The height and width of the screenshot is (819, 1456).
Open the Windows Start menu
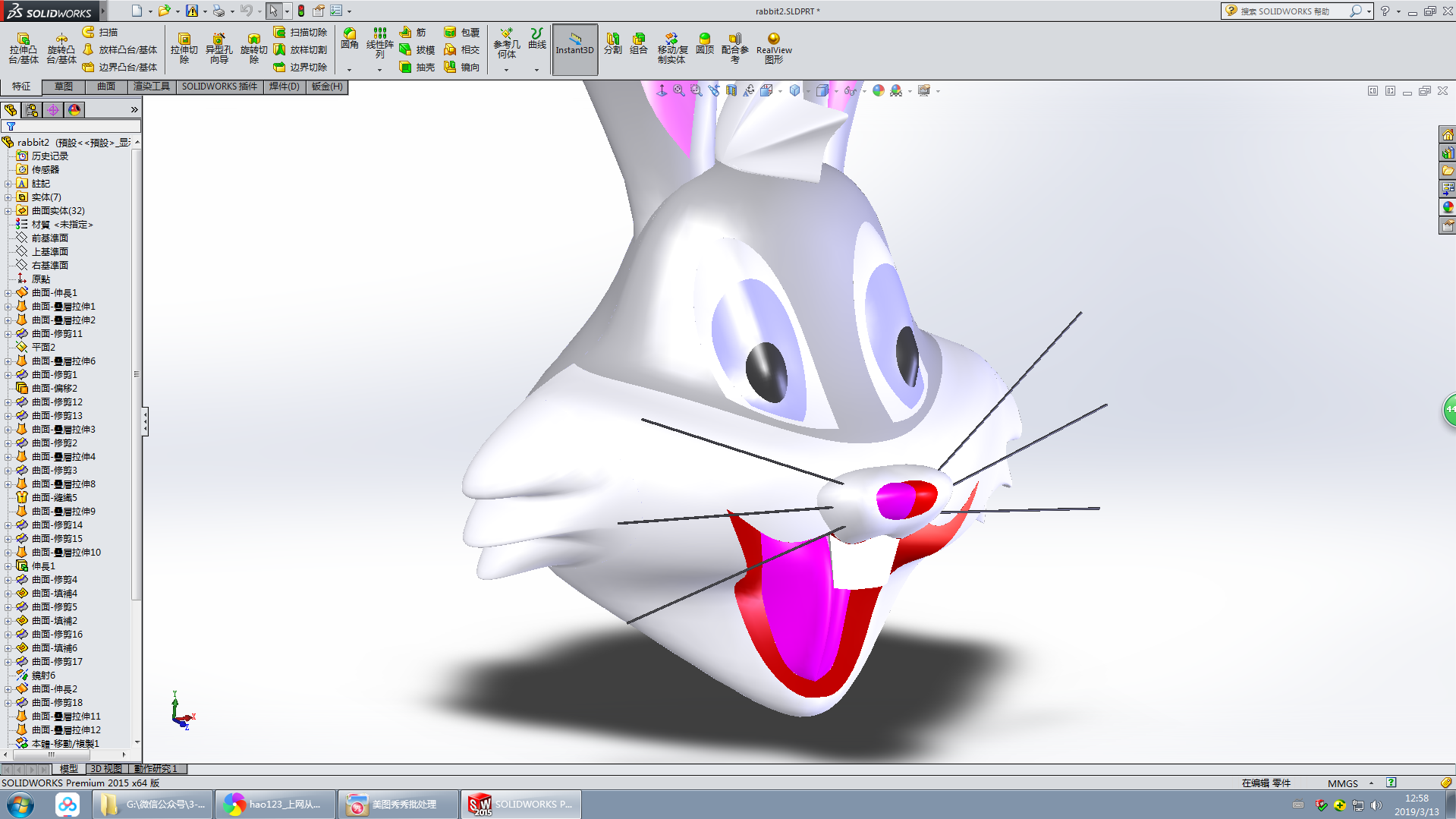20,805
